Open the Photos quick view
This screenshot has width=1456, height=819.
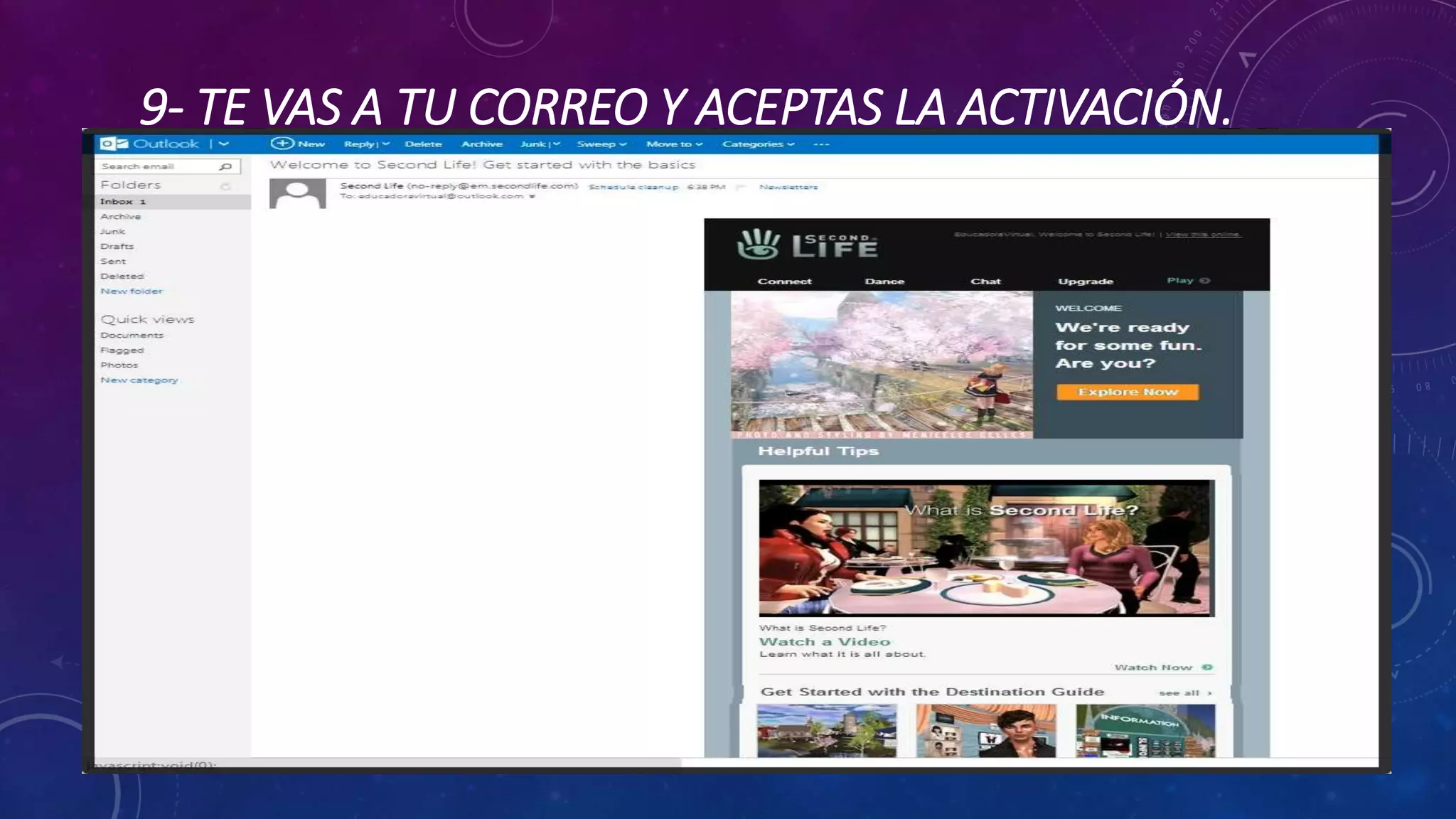tap(119, 365)
